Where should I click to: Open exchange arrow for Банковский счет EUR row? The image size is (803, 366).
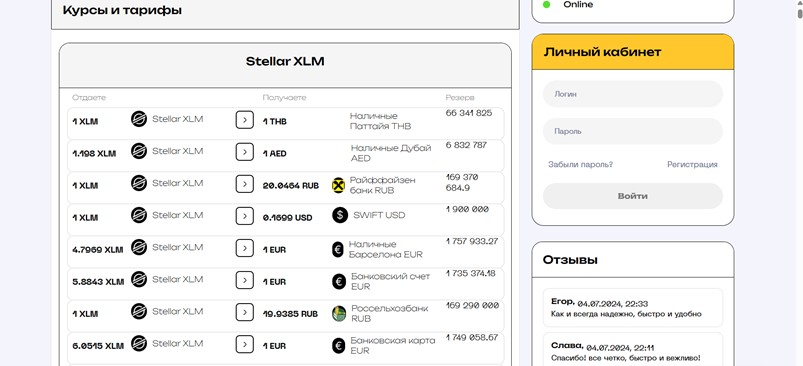point(245,280)
